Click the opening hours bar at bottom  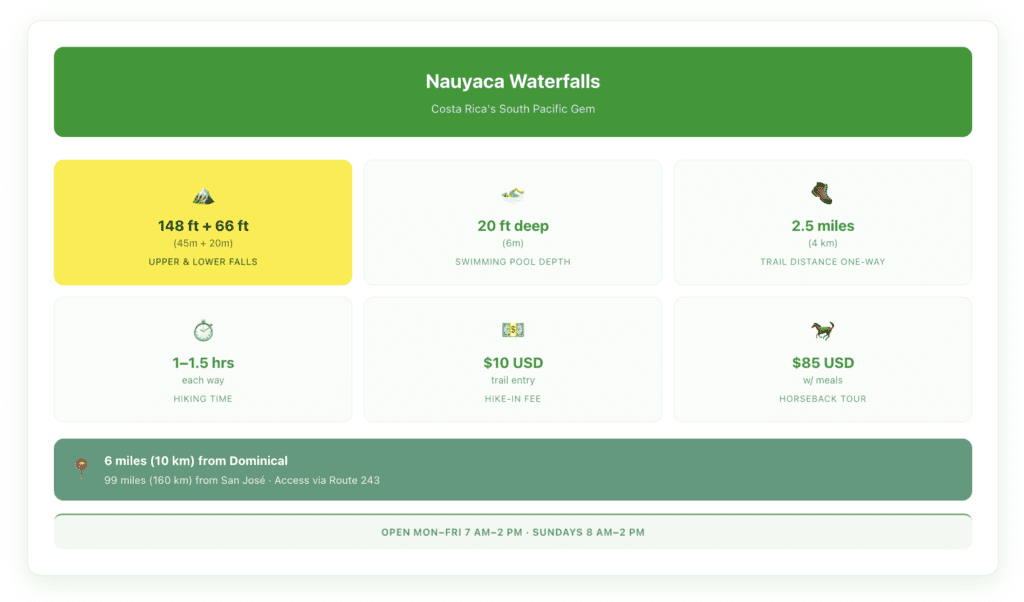pyautogui.click(x=512, y=532)
